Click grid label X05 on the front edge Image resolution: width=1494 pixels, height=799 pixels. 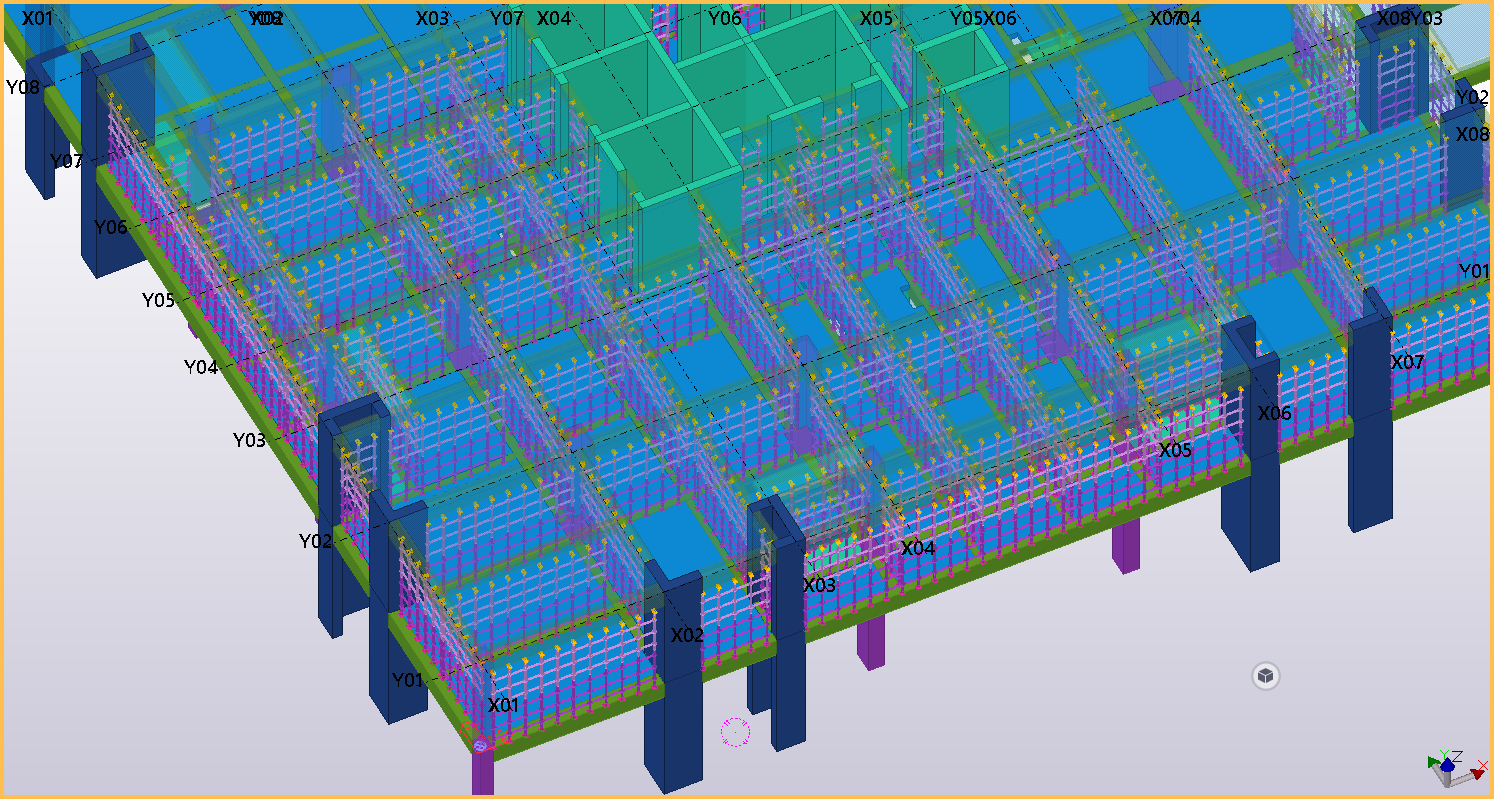coord(1175,450)
